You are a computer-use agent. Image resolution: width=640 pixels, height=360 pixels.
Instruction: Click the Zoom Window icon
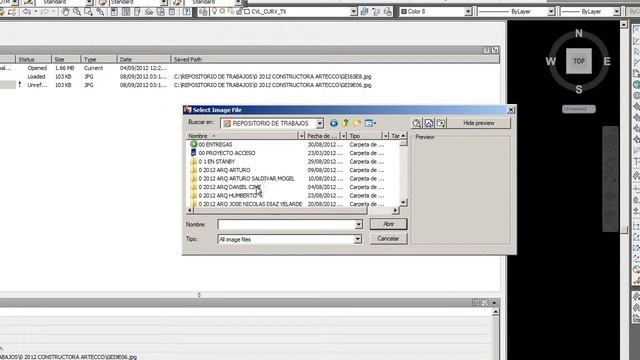[88, 12]
